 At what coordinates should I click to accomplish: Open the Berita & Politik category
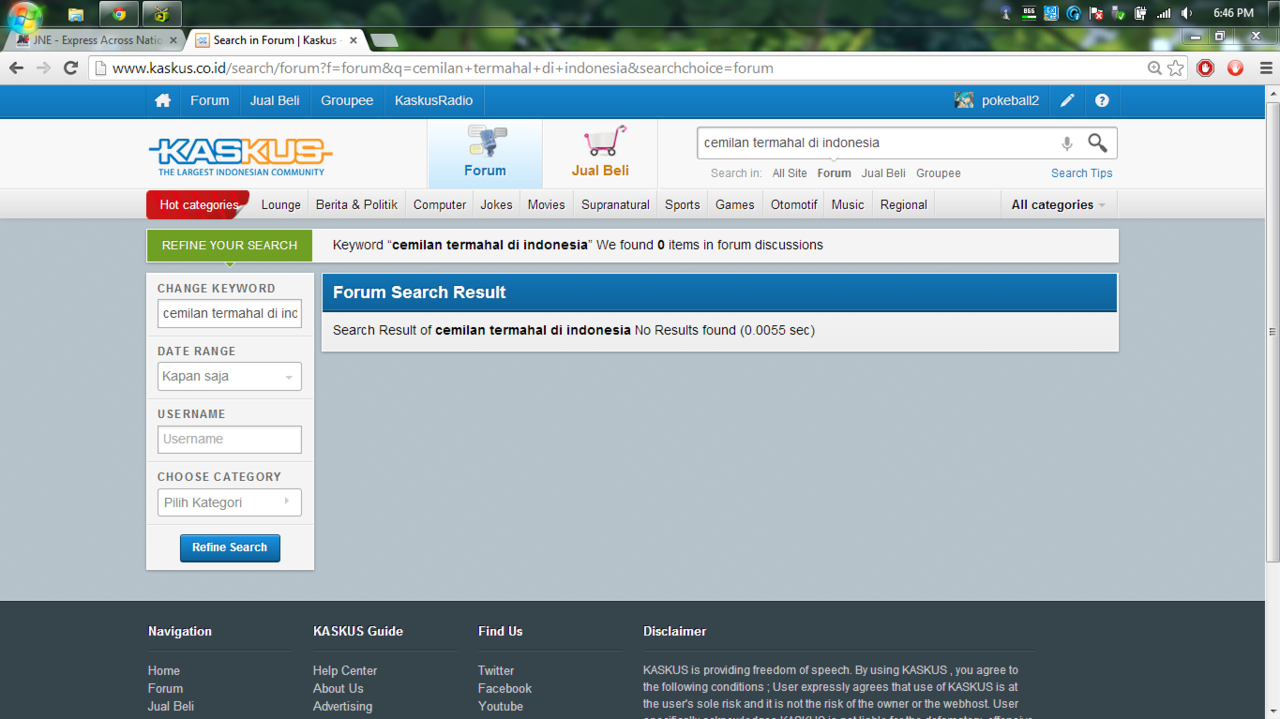point(357,205)
